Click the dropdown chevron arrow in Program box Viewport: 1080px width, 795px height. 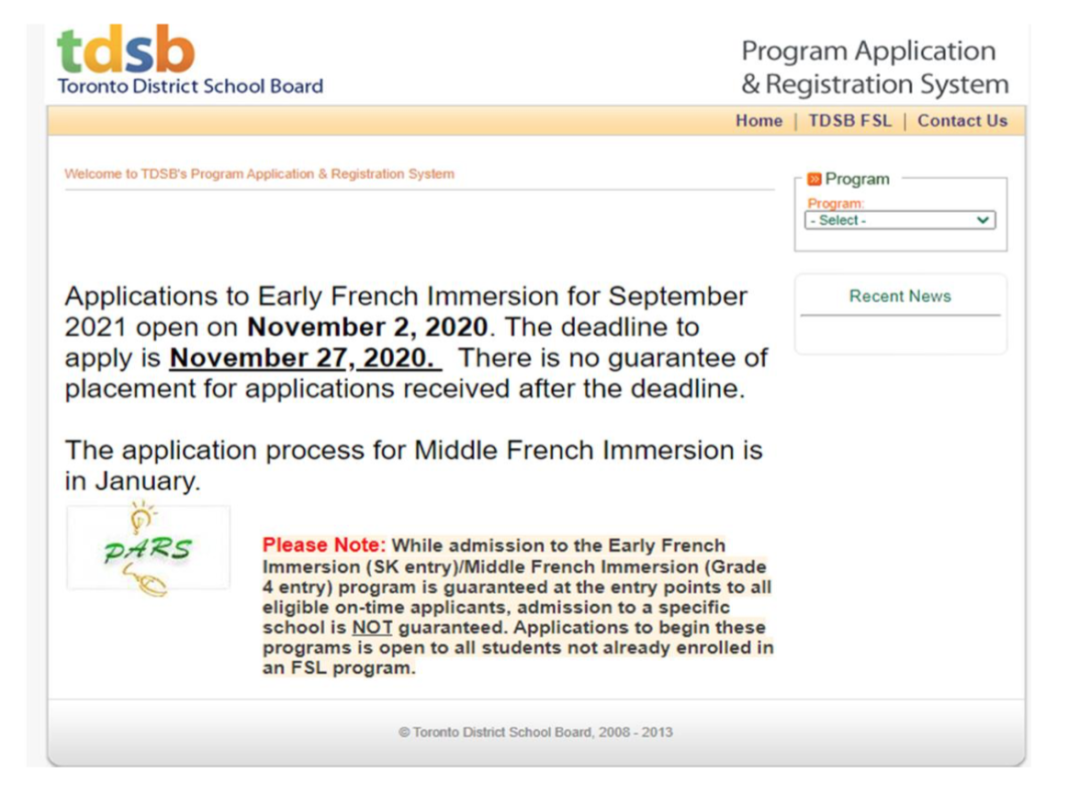[x=983, y=220]
